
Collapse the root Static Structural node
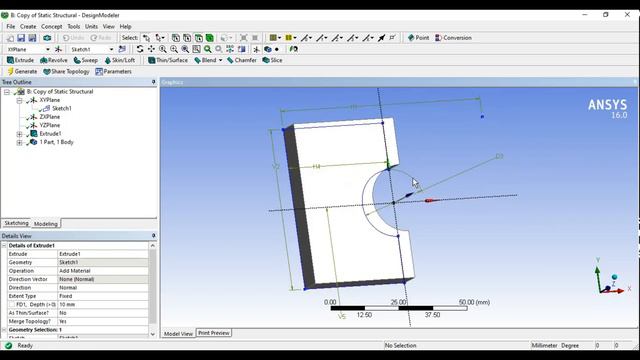tap(7, 92)
